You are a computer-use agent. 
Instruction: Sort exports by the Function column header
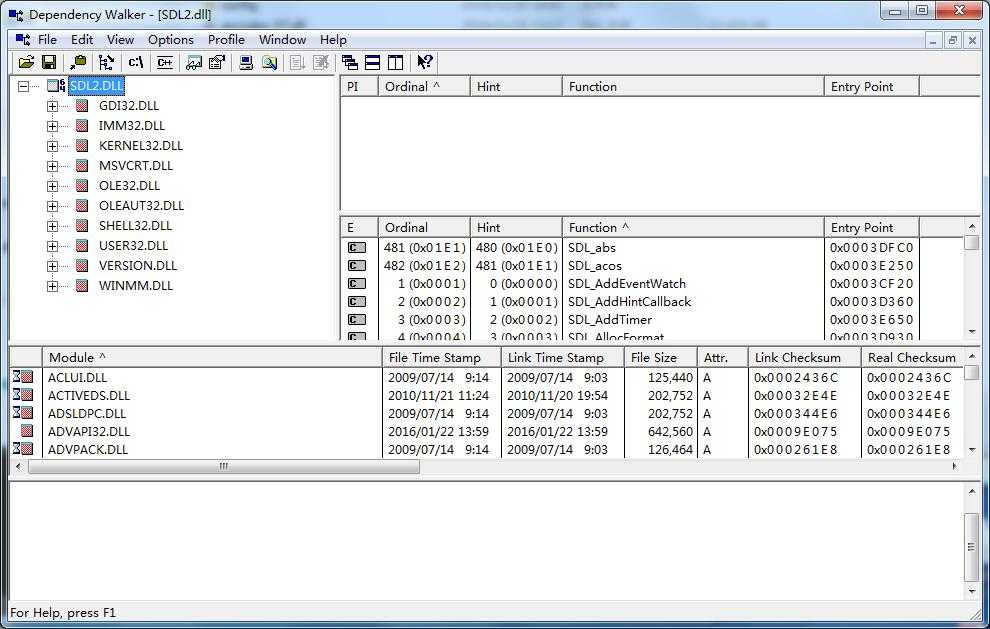point(693,227)
